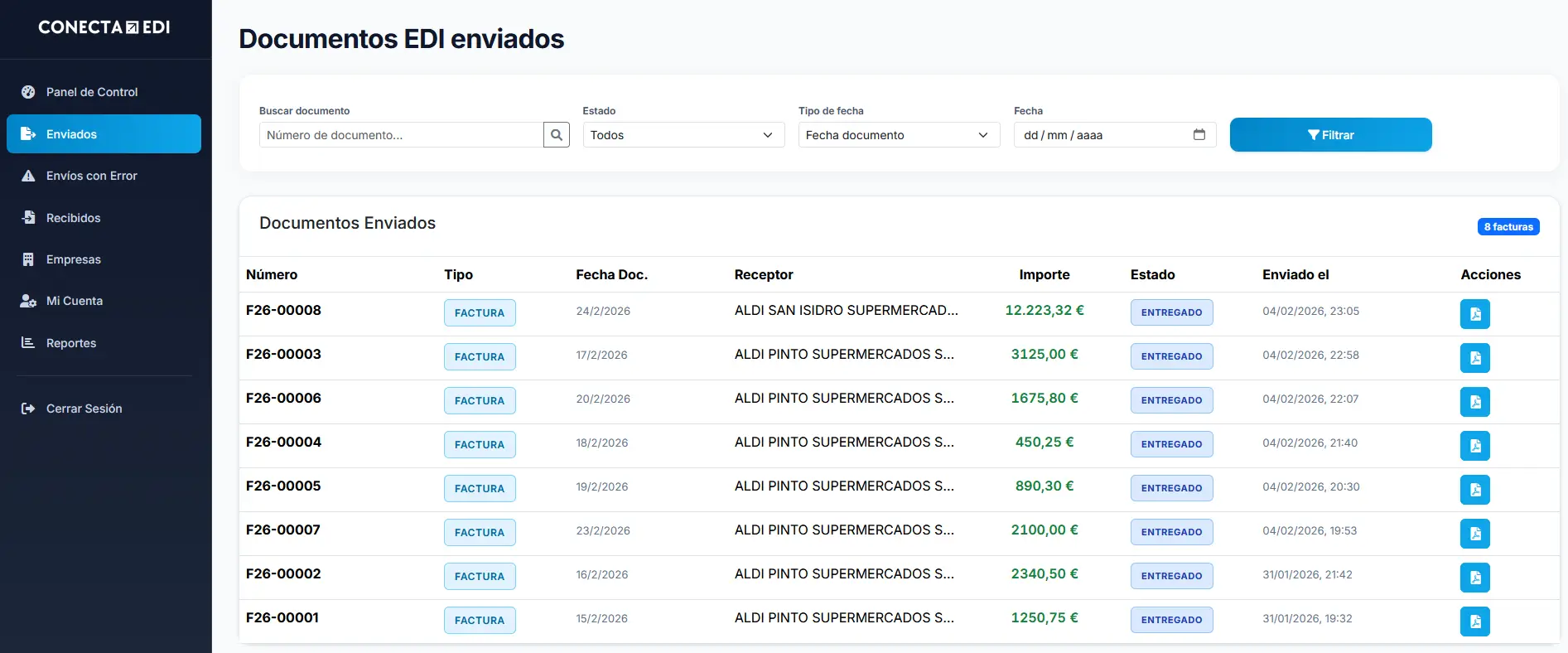Image resolution: width=1568 pixels, height=653 pixels.
Task: Navigate to Recibidos in sidebar
Action: (x=73, y=218)
